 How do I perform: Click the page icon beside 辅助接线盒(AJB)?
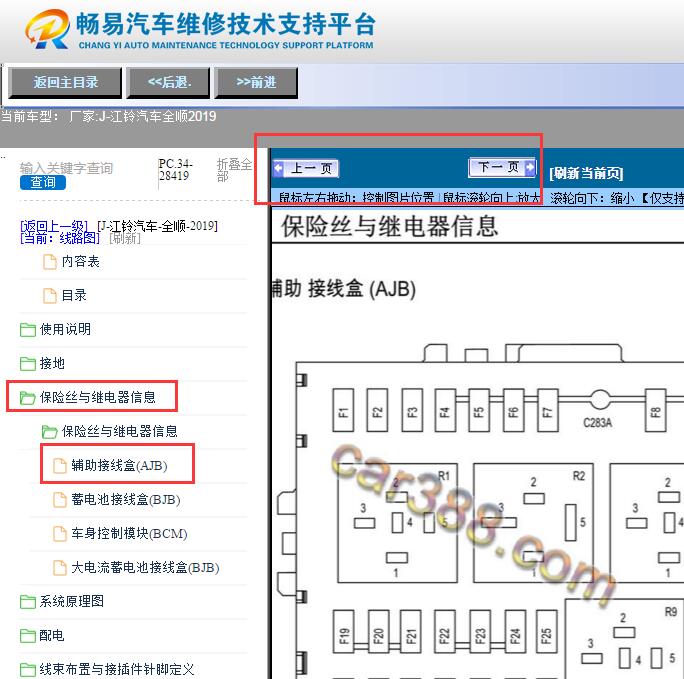pyautogui.click(x=60, y=466)
